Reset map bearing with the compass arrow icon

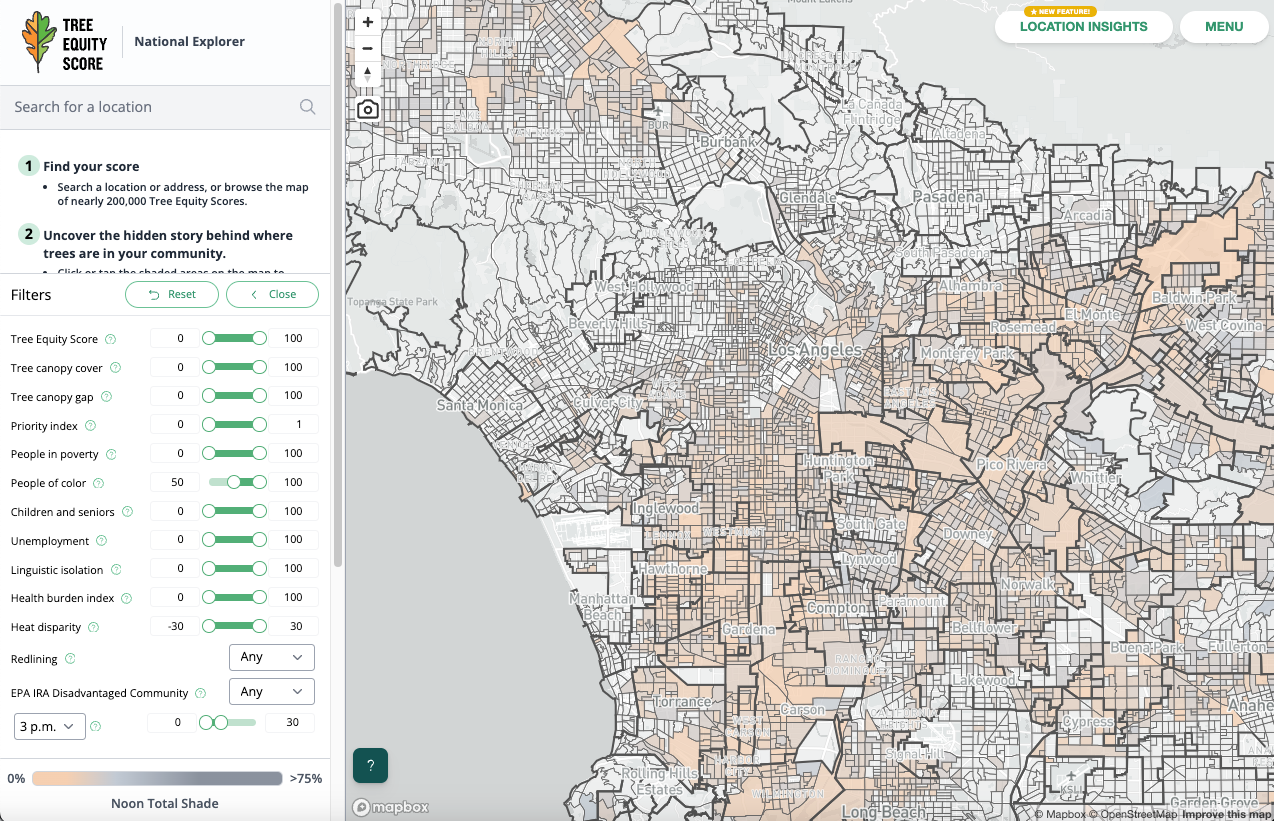point(367,73)
